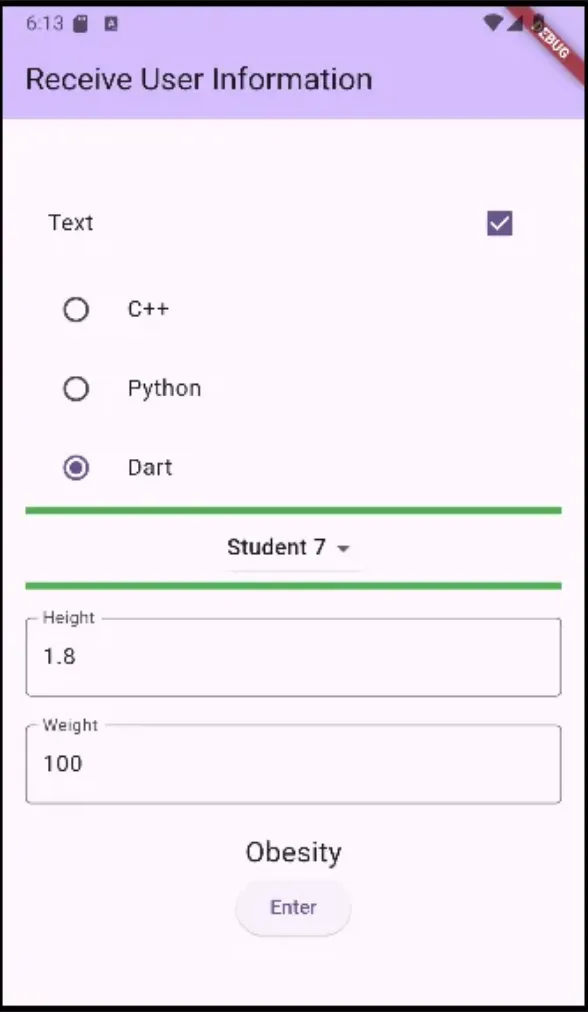Viewport: 588px width, 1012px height.
Task: Click the Weight input field
Action: (294, 764)
